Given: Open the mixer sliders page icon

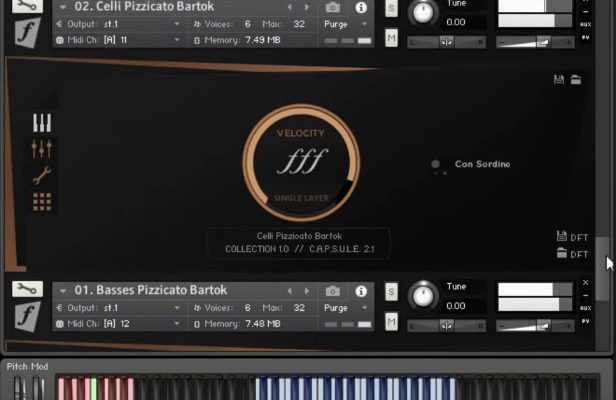Looking at the screenshot, I should (42, 149).
